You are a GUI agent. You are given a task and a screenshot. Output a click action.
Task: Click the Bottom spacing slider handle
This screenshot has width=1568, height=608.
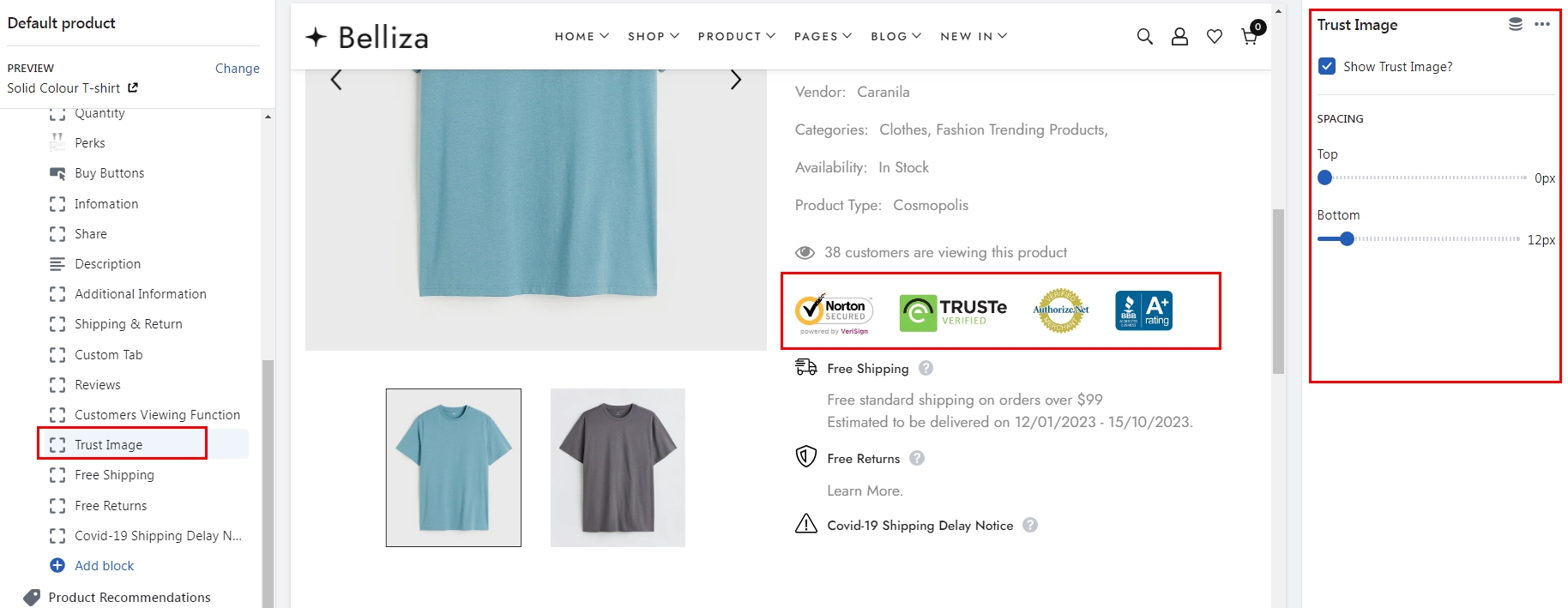(1347, 239)
